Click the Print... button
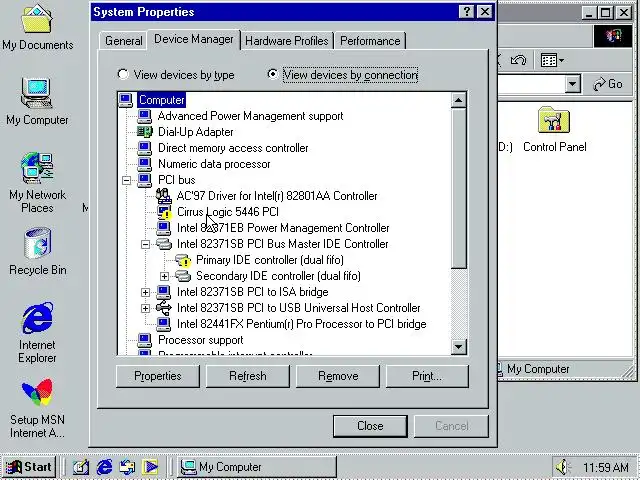 point(427,376)
